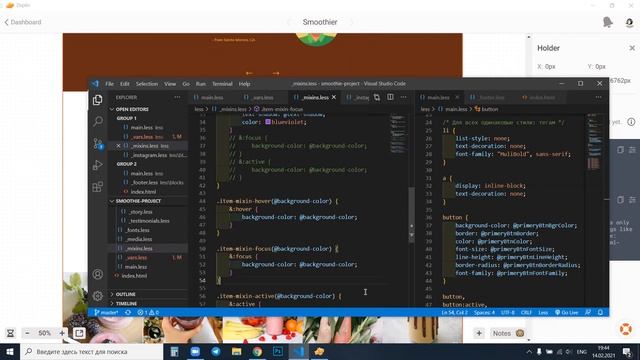Click the Windows taskbar search field
This screenshot has width=640, height=360.
tap(91, 351)
